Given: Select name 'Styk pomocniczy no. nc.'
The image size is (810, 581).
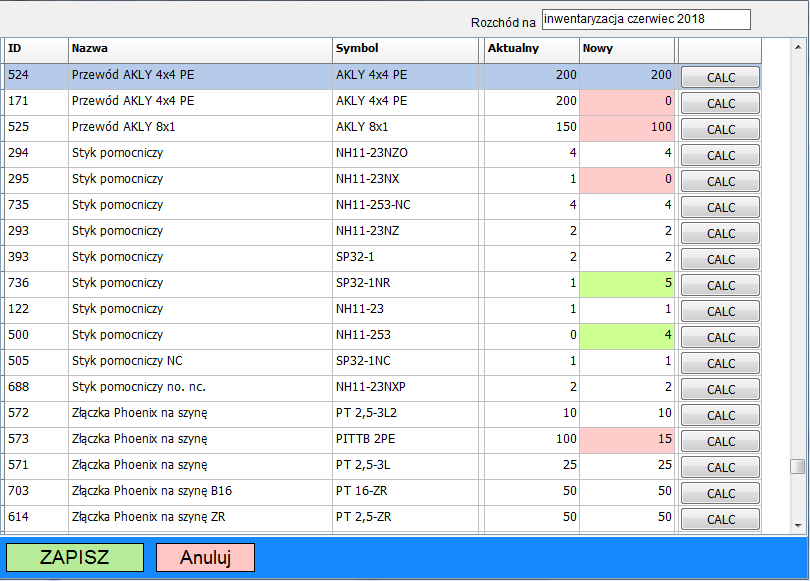Looking at the screenshot, I should pyautogui.click(x=200, y=389).
